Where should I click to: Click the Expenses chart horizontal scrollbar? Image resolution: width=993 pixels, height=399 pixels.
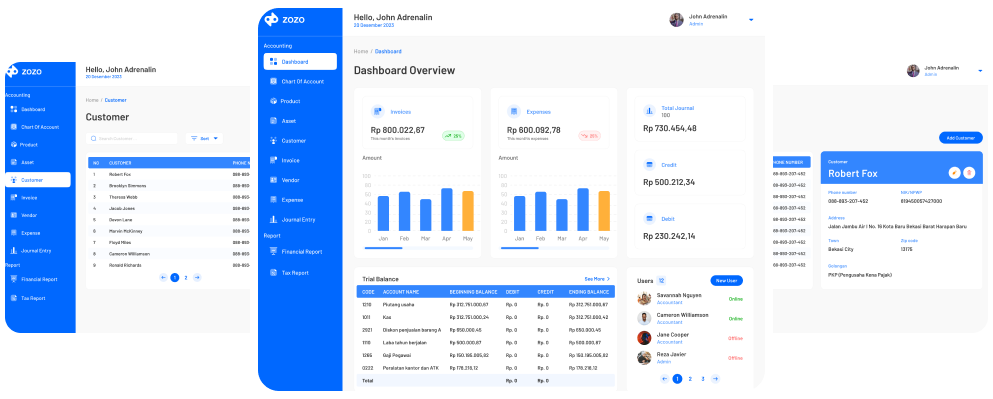pyautogui.click(x=553, y=248)
